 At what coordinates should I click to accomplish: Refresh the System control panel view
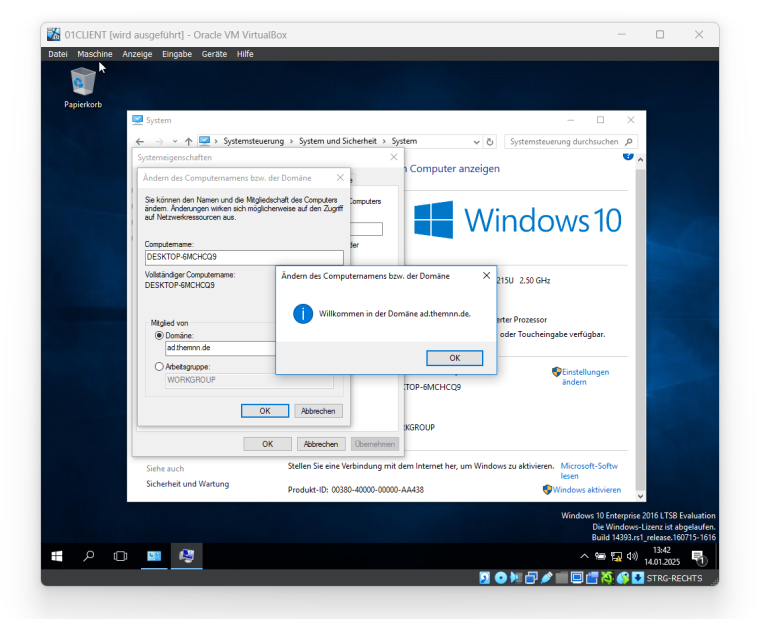coord(490,142)
